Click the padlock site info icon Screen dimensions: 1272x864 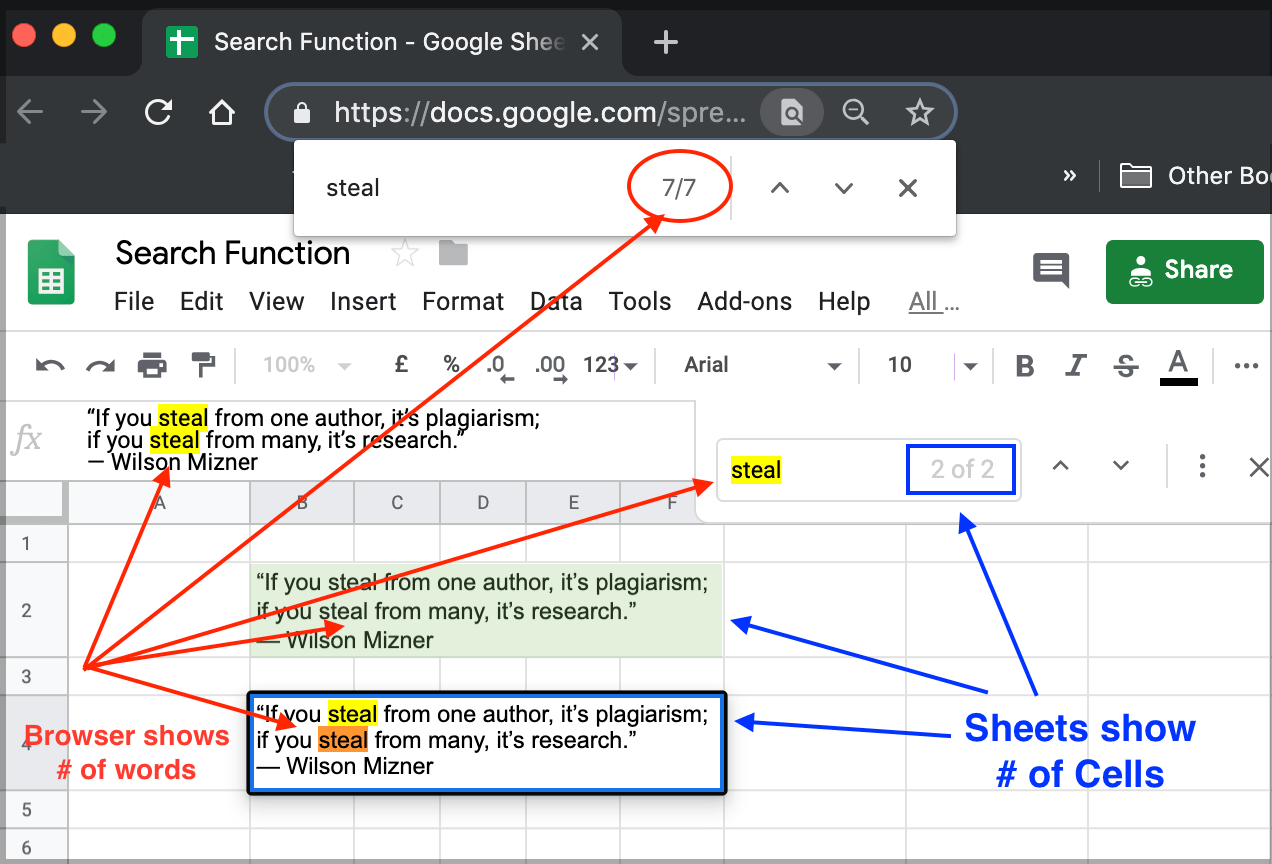point(302,113)
